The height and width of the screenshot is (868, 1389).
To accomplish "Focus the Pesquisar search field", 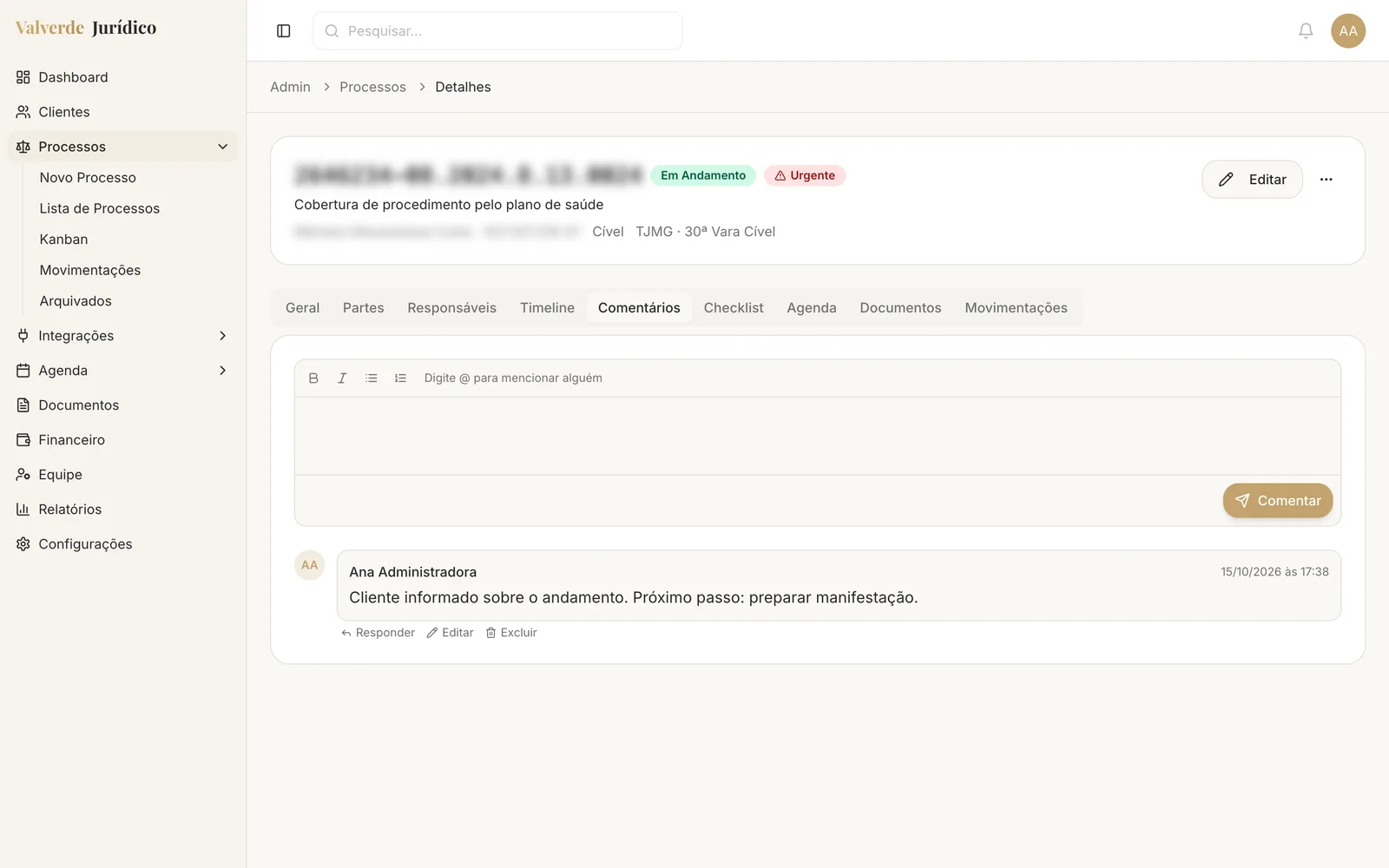I will 497,31.
